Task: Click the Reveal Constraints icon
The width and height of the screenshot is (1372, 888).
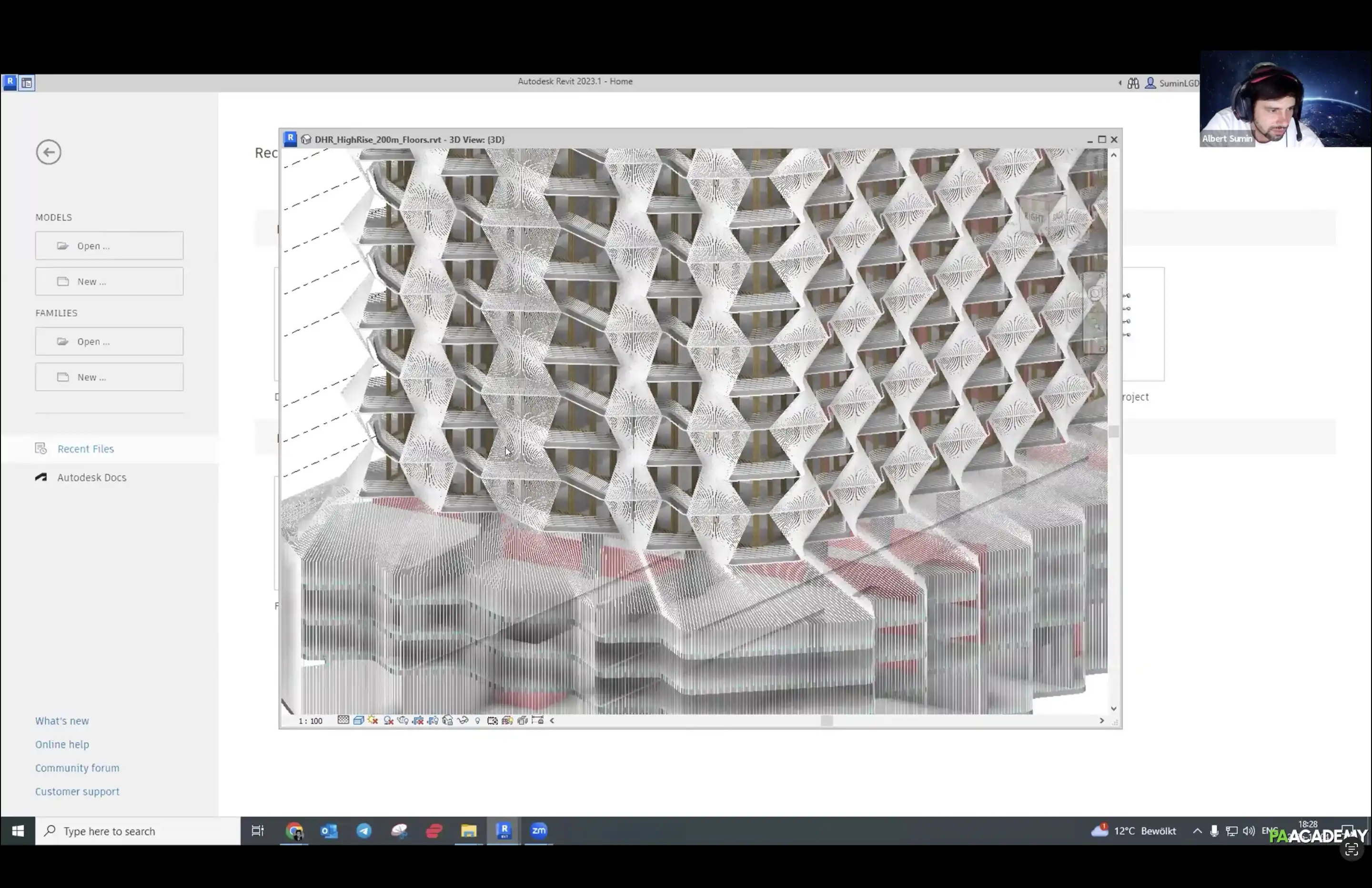Action: coord(537,720)
